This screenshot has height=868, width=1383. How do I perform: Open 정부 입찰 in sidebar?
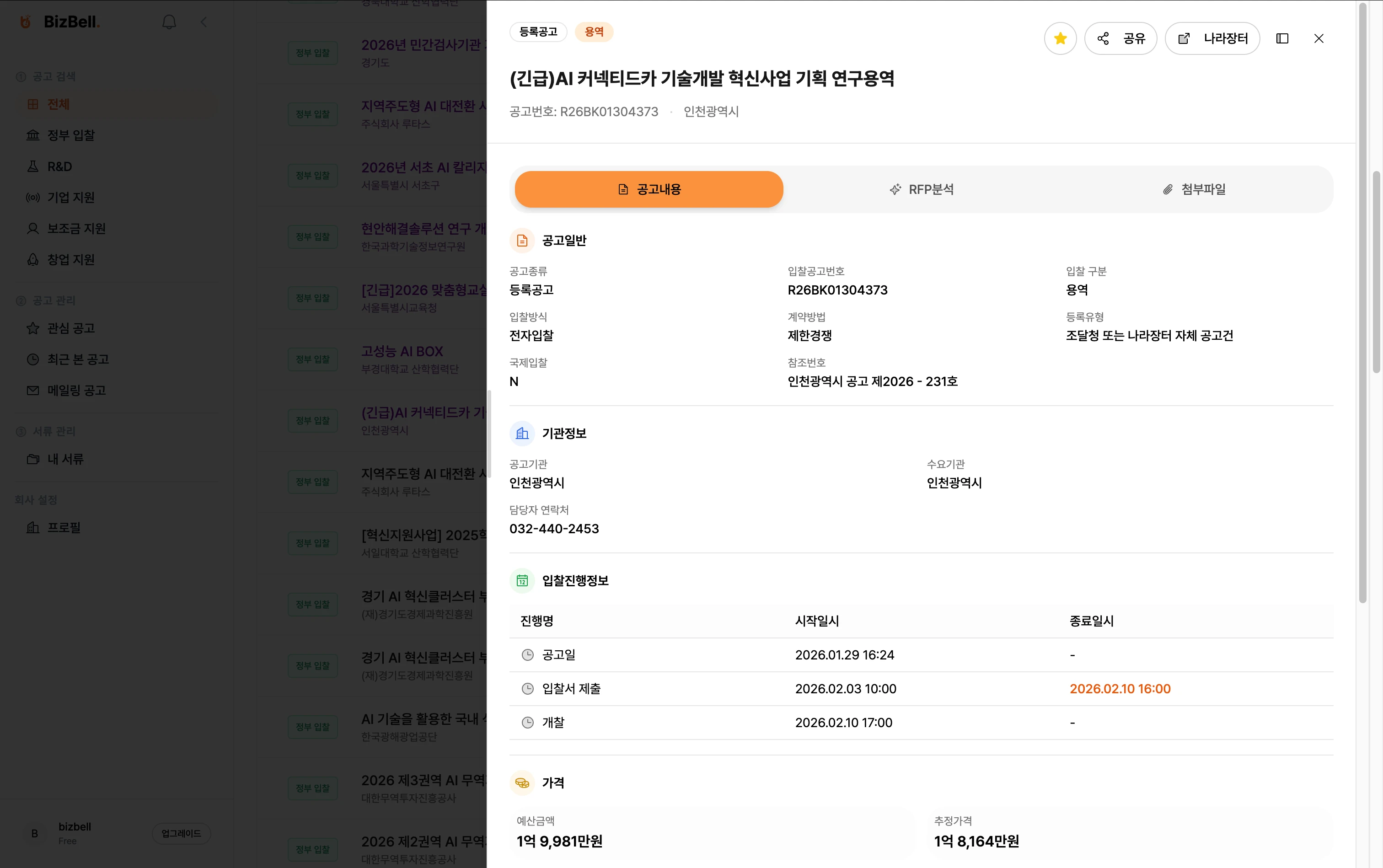coord(70,135)
